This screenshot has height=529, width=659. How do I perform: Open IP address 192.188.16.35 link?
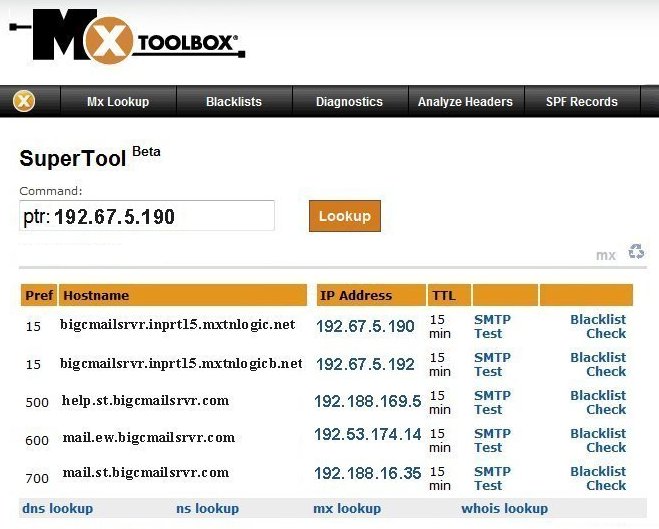(368, 473)
